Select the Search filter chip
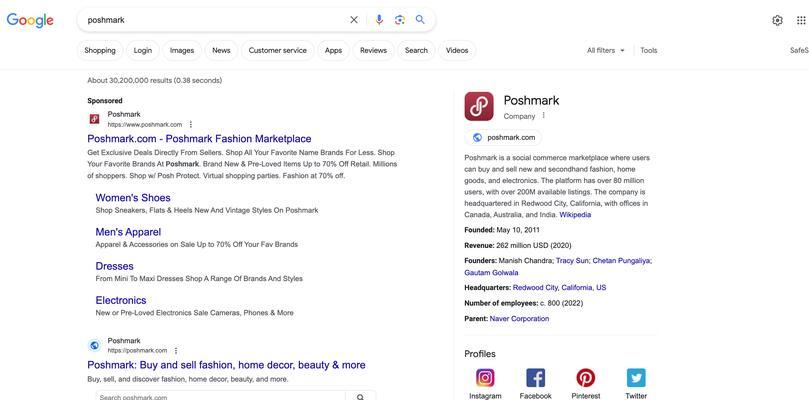Screen dimensions: 809x400 pyautogui.click(x=416, y=51)
